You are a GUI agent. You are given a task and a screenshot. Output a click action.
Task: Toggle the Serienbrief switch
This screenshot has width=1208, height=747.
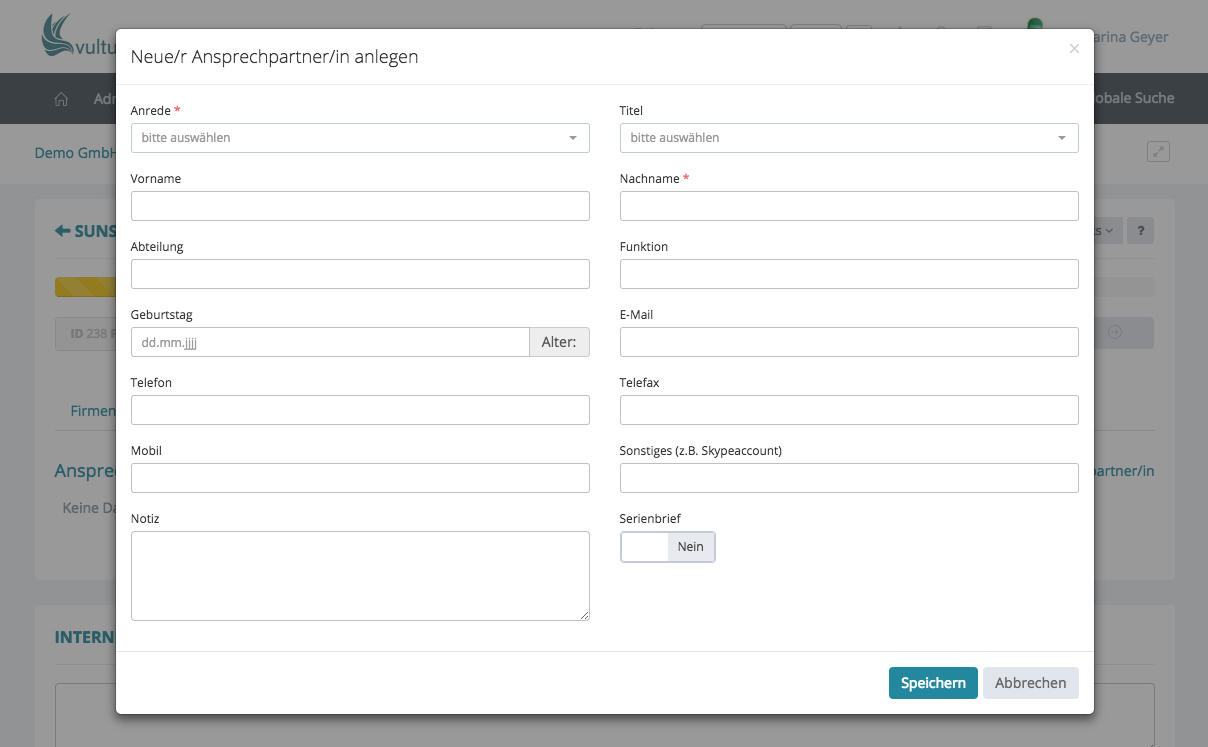[668, 547]
